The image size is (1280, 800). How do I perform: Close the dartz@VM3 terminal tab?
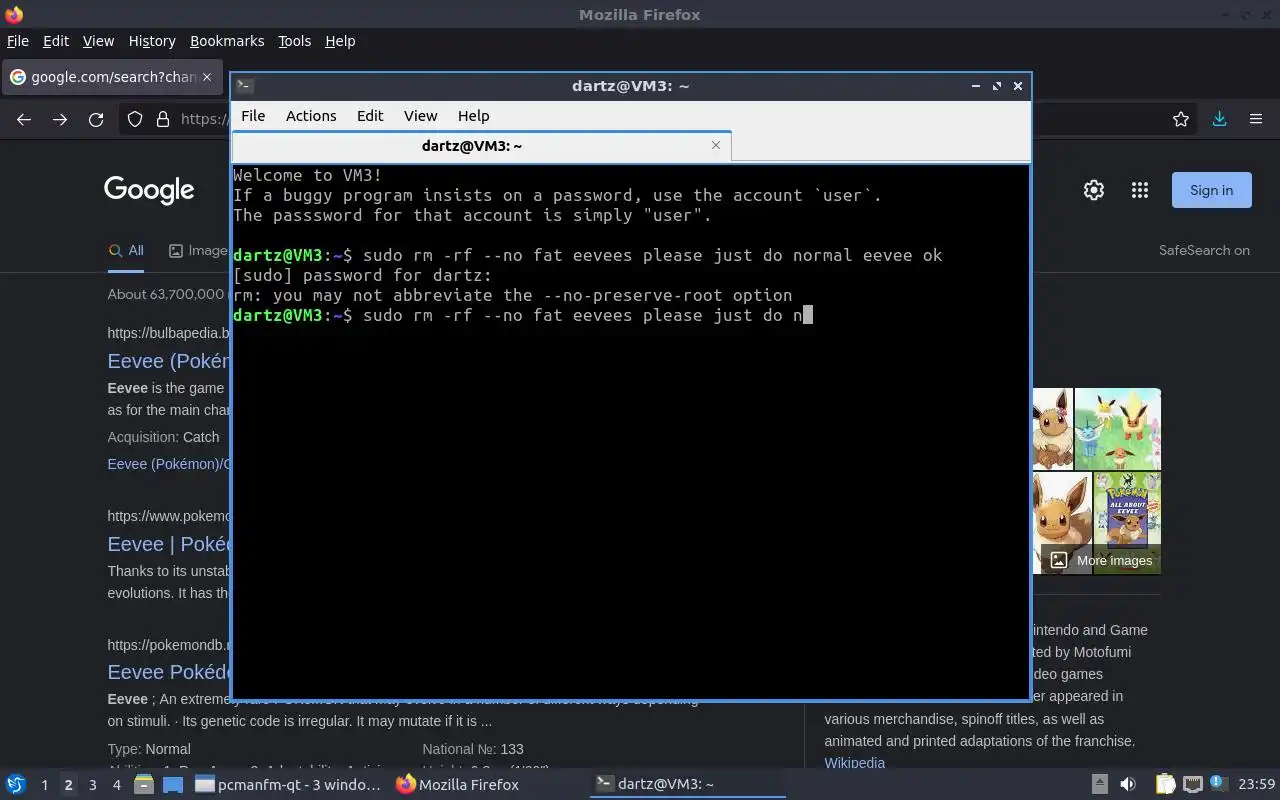pos(716,145)
